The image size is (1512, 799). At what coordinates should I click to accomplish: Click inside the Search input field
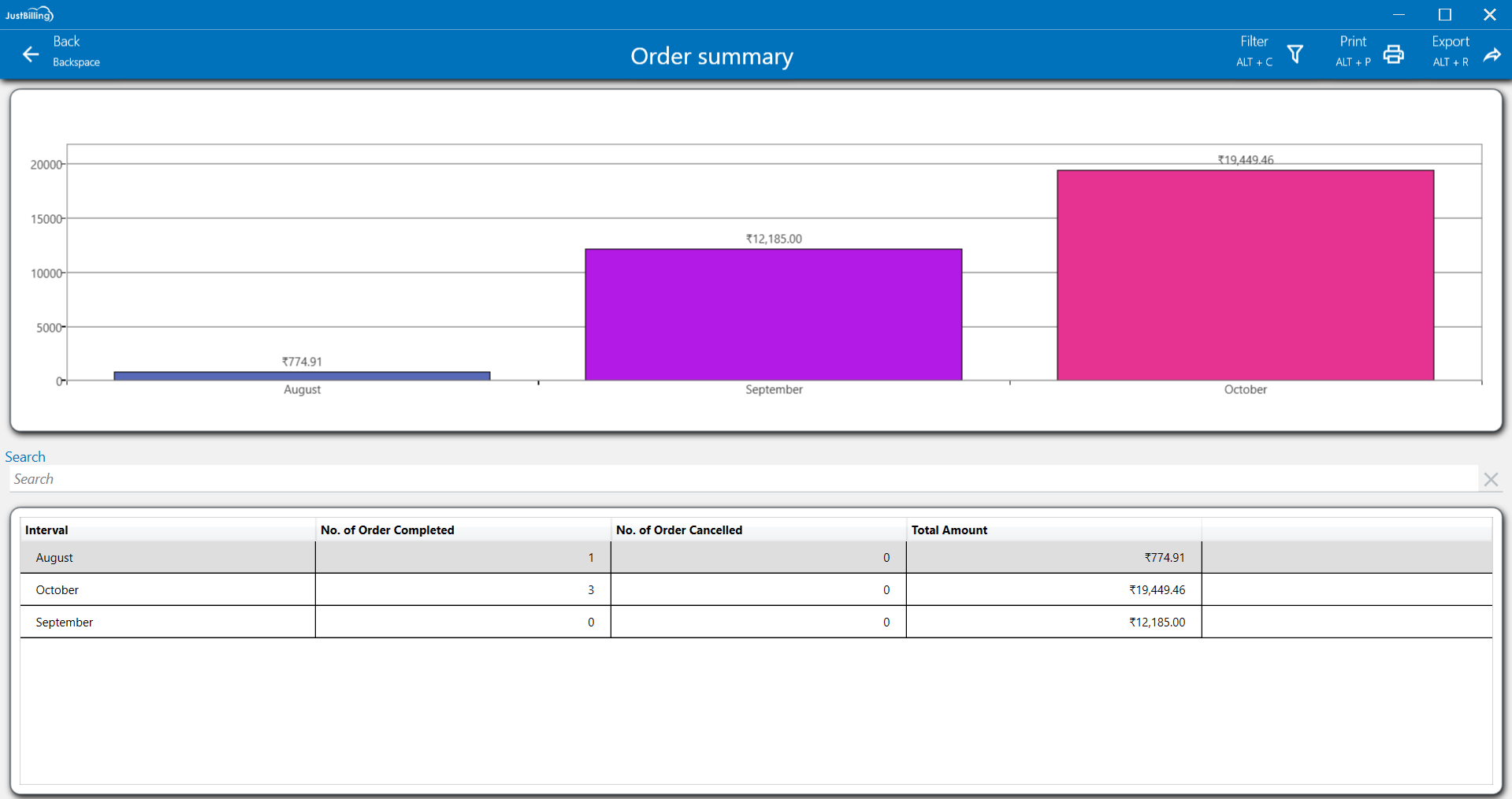741,479
